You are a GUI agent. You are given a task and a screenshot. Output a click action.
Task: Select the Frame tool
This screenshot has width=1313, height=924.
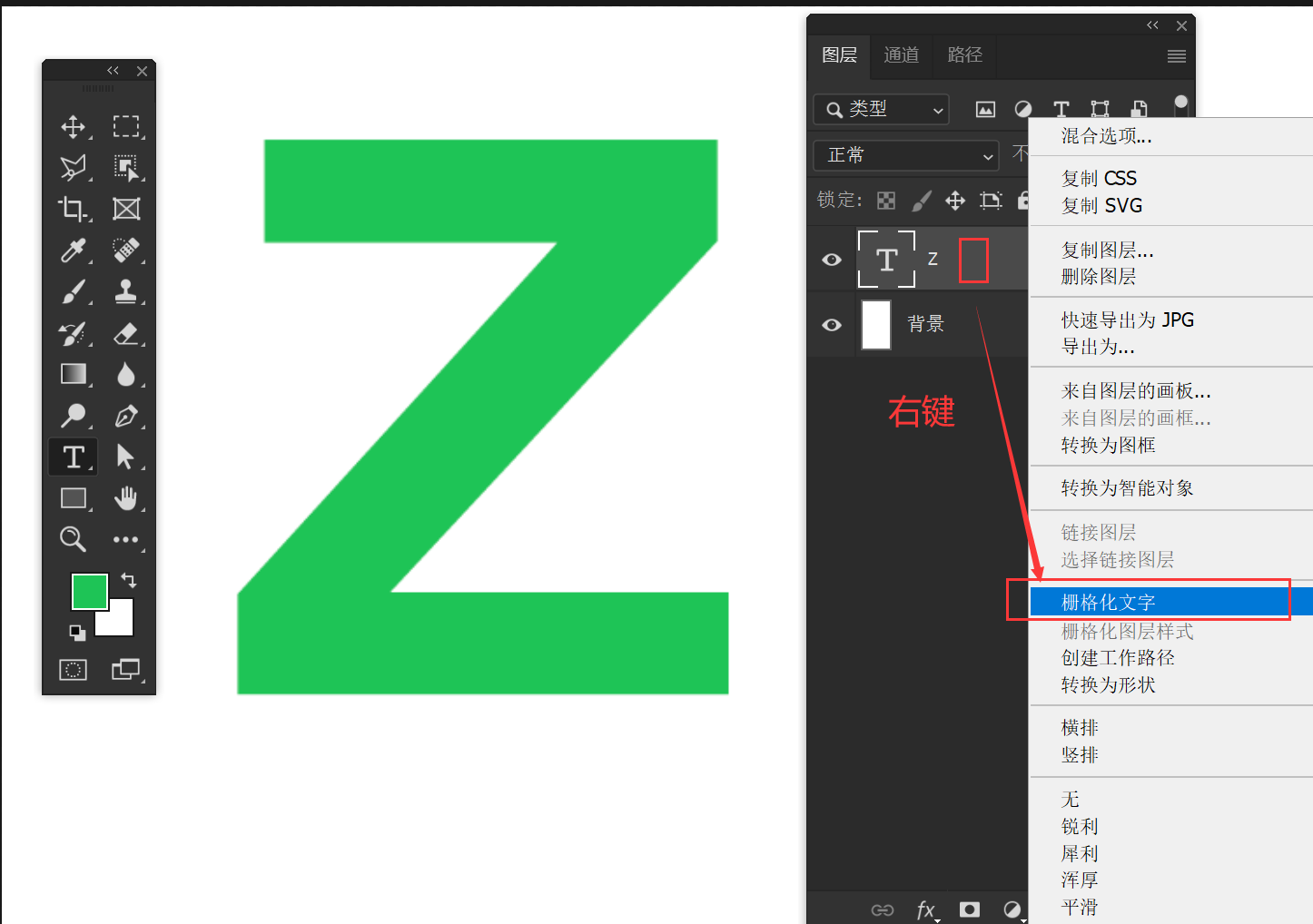click(x=126, y=209)
